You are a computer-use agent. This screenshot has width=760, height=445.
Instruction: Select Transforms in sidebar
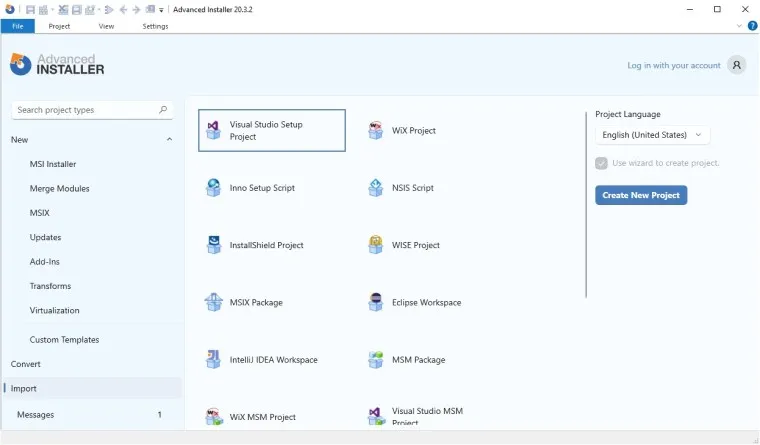coord(50,286)
